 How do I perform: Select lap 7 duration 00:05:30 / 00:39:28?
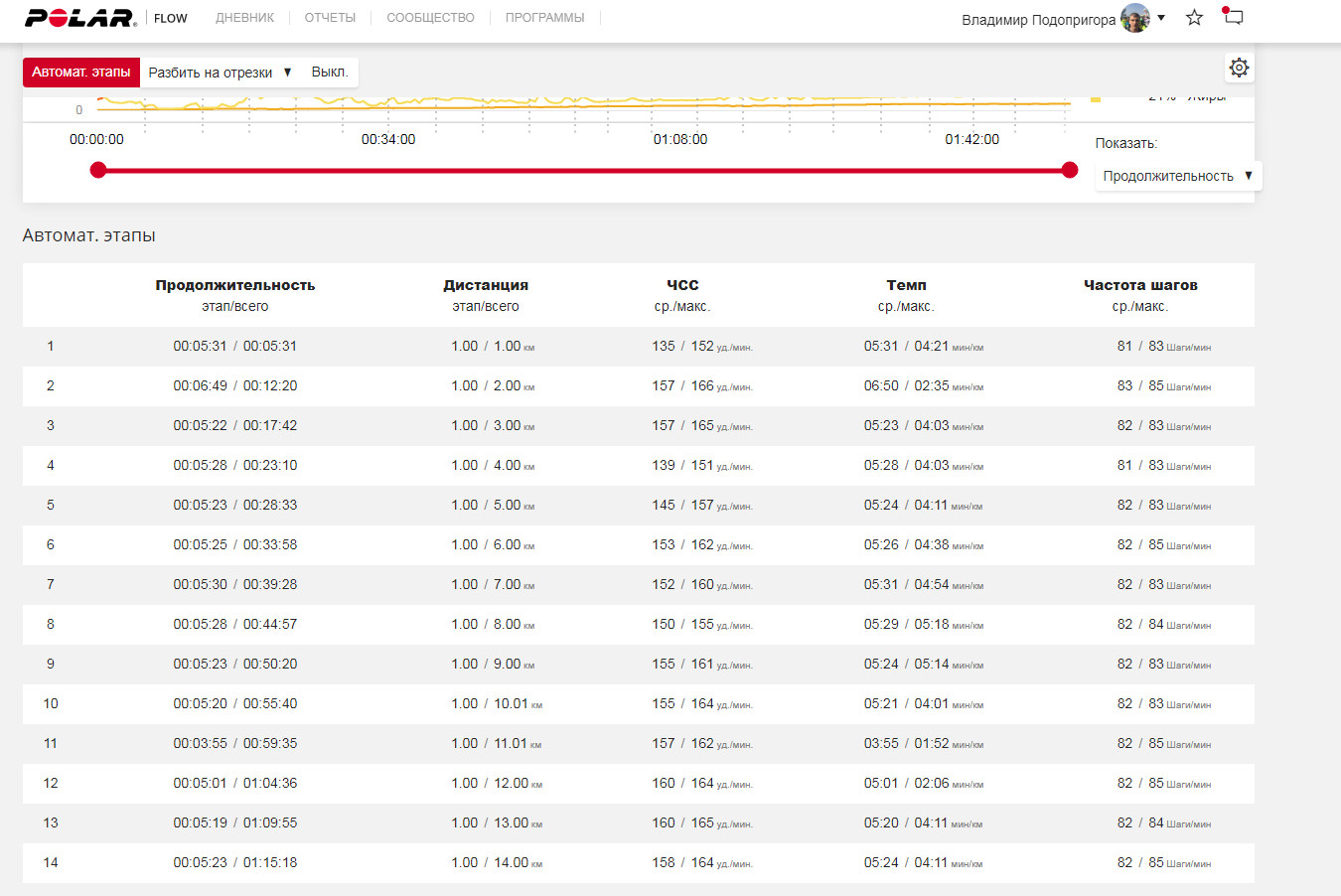tap(235, 584)
